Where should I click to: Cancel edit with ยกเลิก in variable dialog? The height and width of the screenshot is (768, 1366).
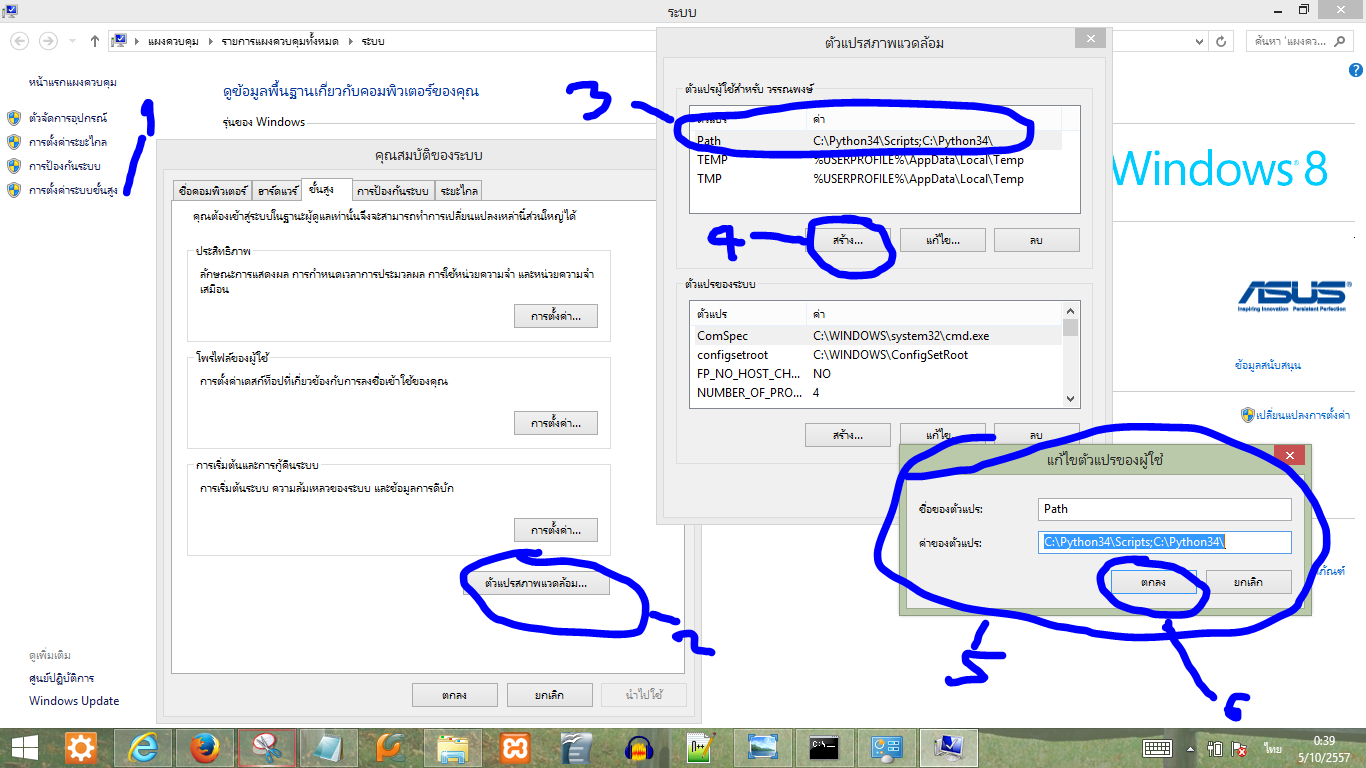tap(1248, 582)
